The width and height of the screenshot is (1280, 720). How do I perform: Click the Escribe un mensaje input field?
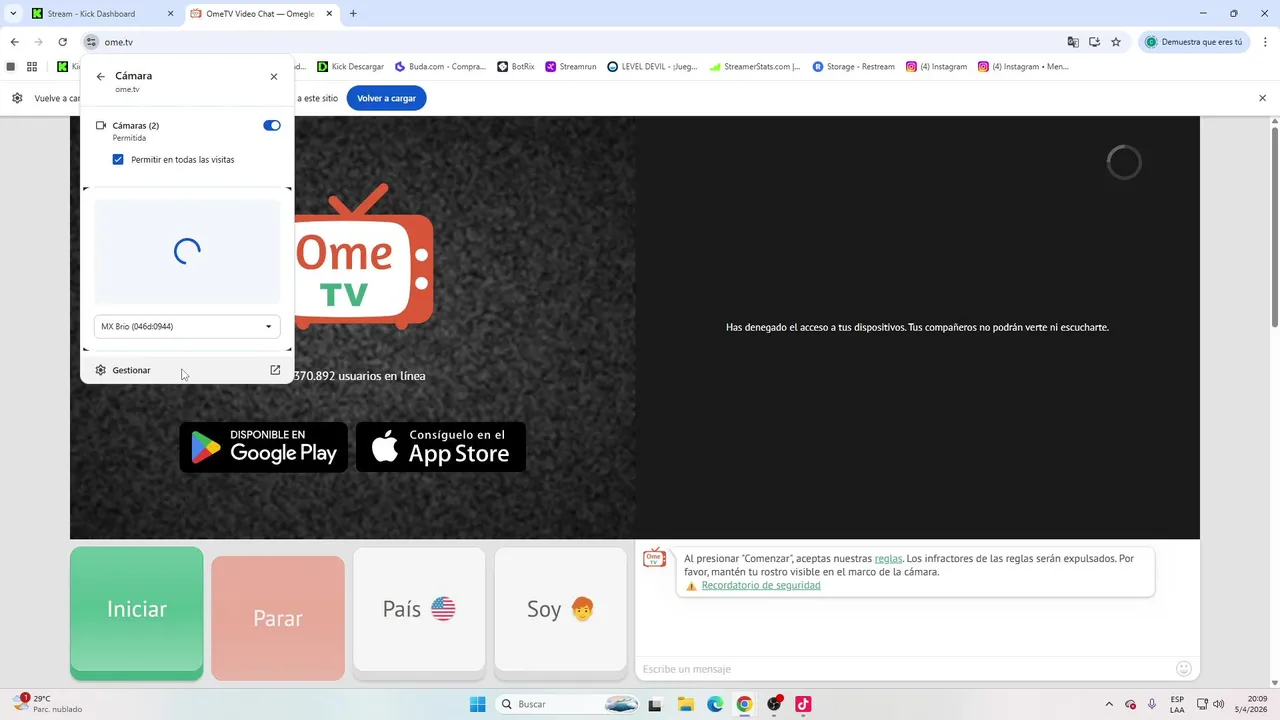click(x=905, y=669)
